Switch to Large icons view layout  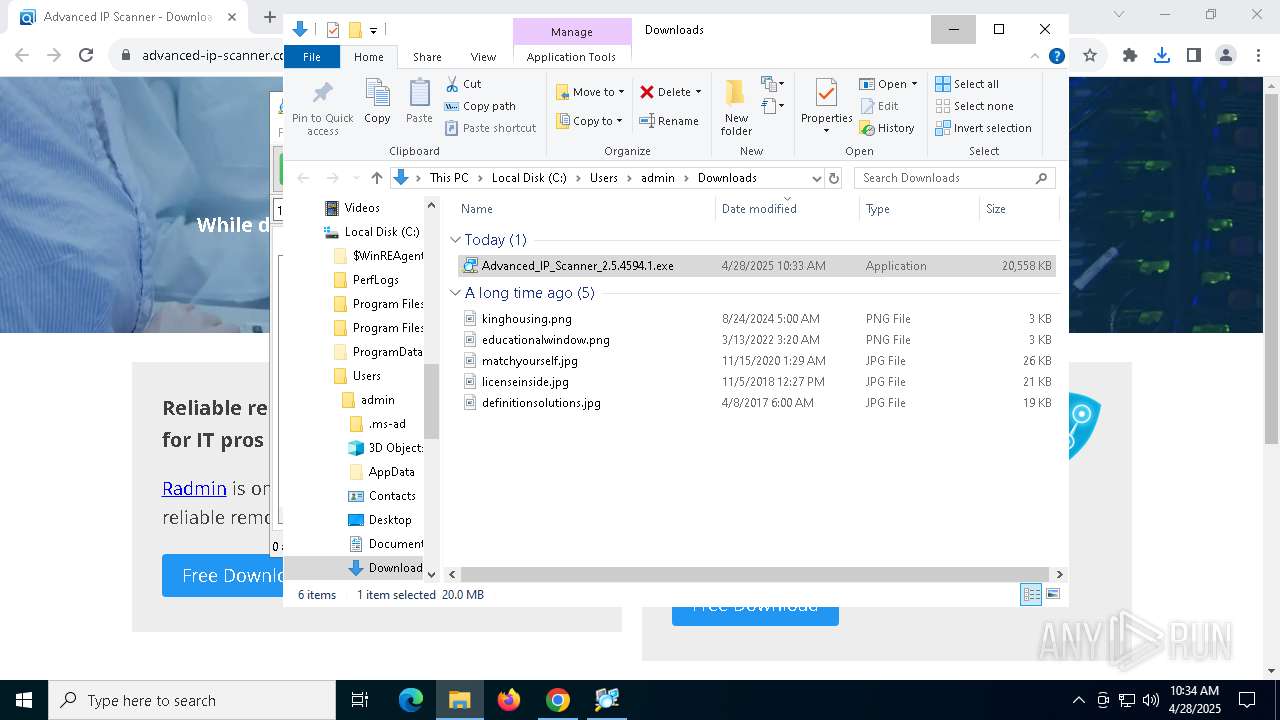(x=1052, y=595)
